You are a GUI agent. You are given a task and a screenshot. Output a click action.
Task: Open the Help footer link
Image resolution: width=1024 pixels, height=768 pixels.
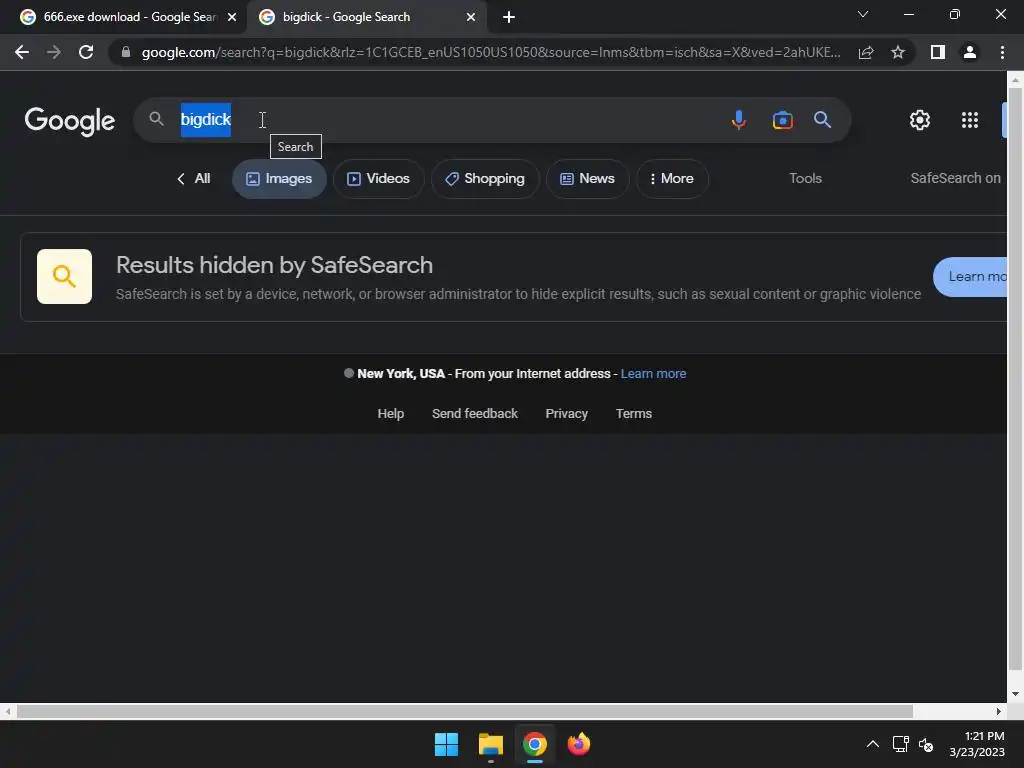tap(391, 414)
